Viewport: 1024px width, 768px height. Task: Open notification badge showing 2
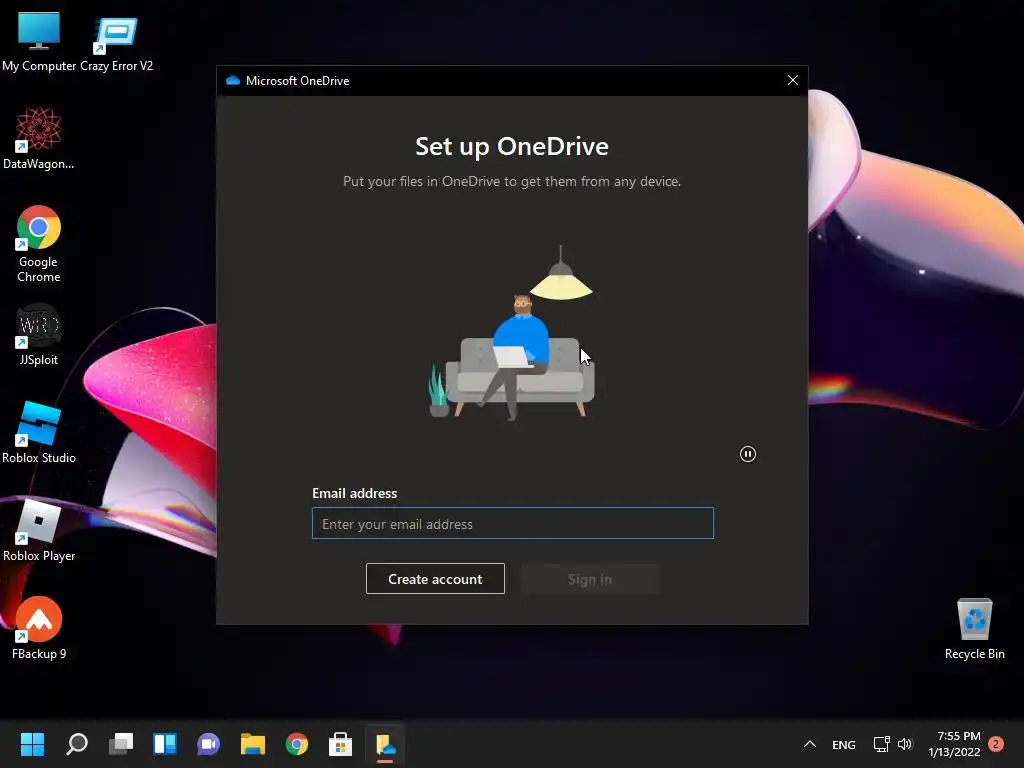click(996, 744)
